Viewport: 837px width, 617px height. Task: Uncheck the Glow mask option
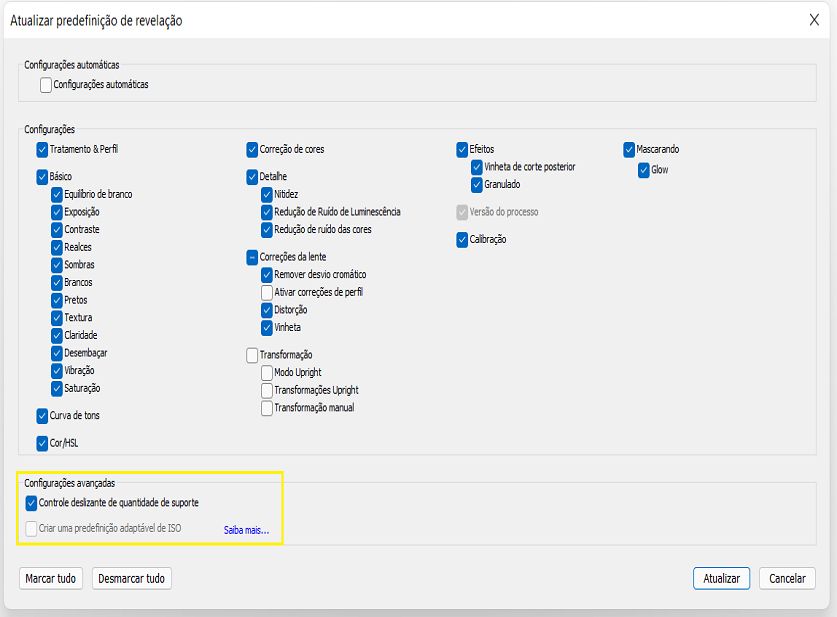point(644,170)
